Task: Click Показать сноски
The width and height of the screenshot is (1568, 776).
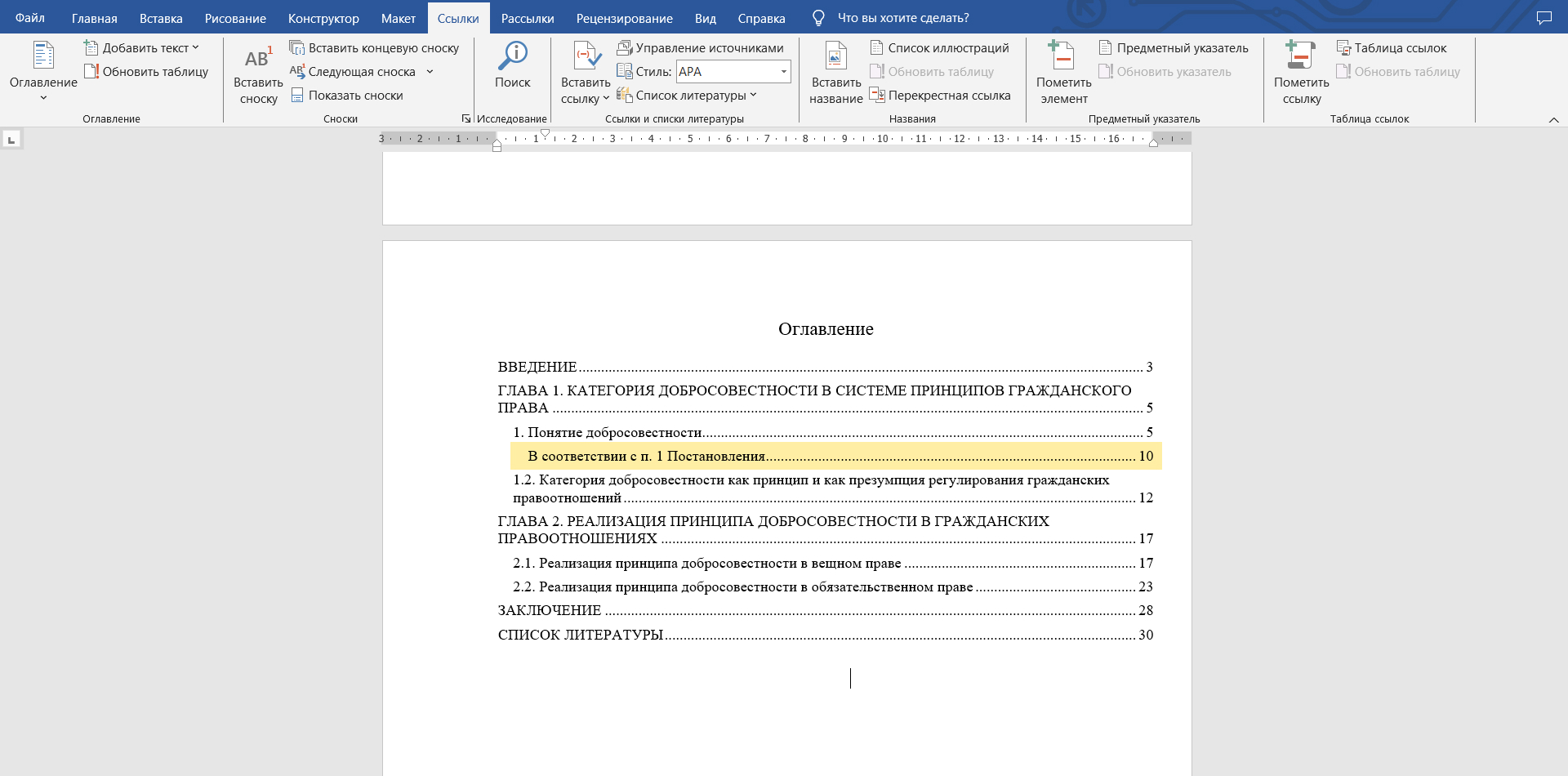Action: [x=347, y=96]
